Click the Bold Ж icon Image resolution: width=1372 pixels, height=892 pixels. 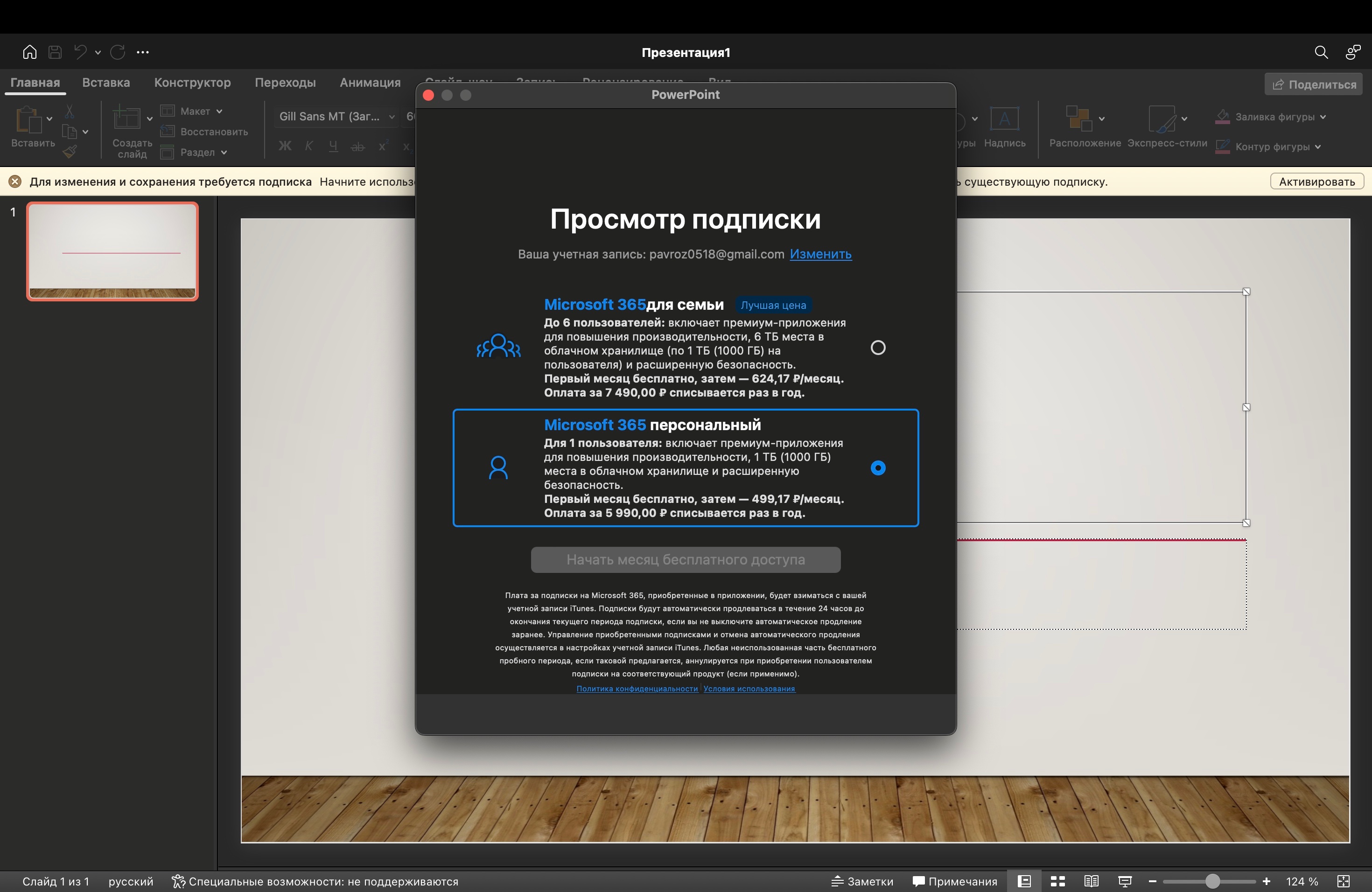[x=285, y=146]
